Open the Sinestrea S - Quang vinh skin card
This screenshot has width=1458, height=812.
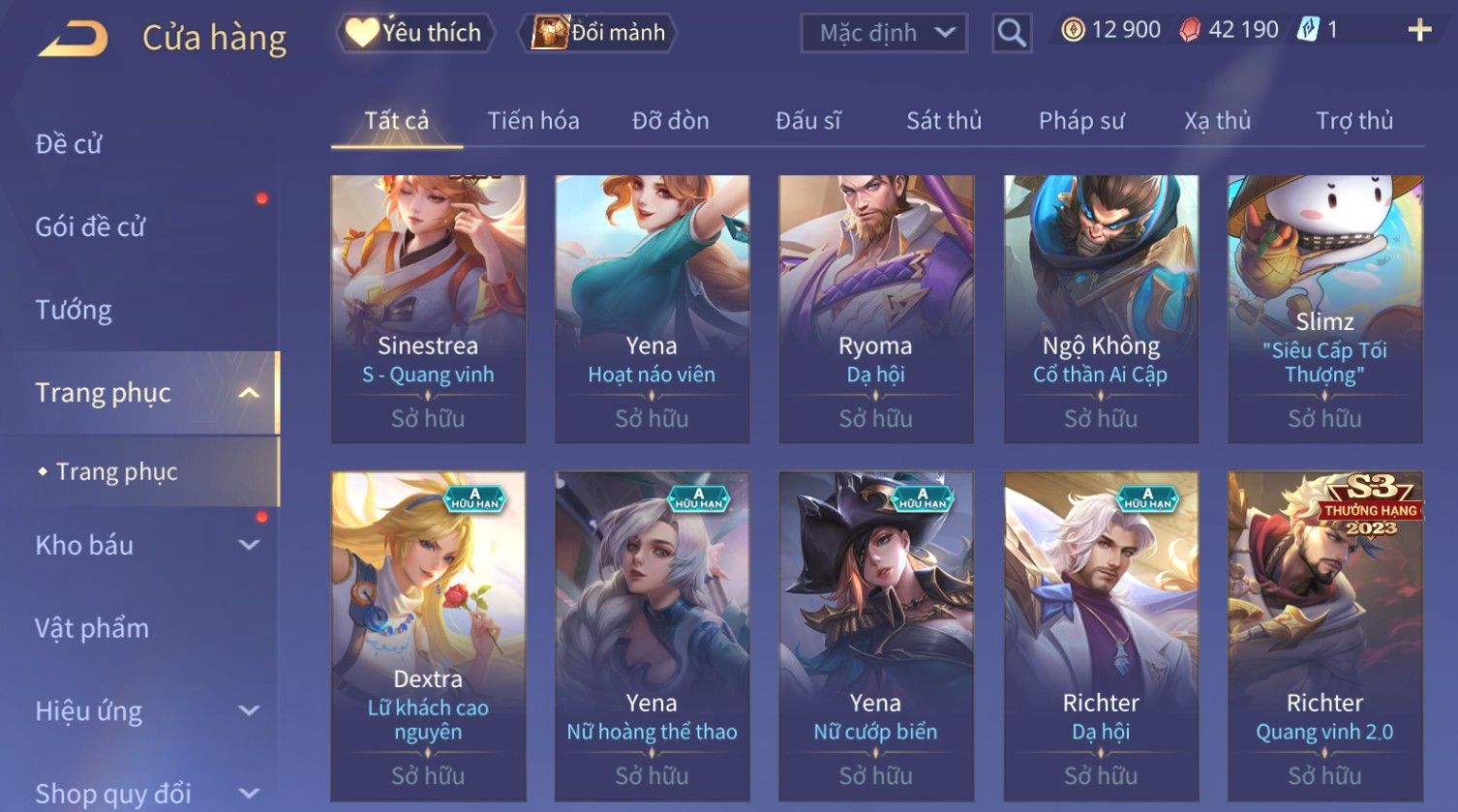(x=428, y=309)
